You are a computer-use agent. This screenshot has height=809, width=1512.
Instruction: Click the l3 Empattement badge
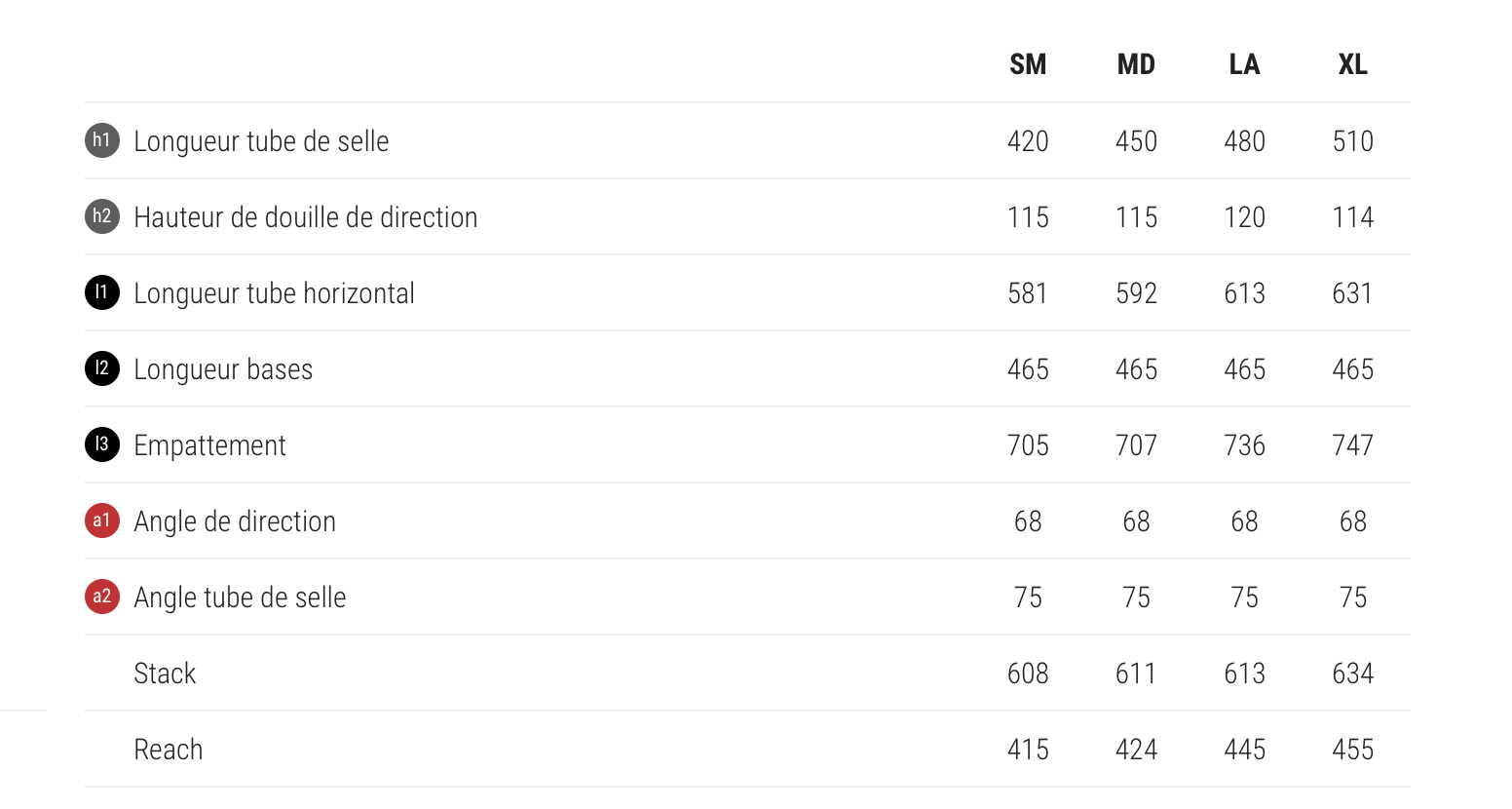point(102,444)
